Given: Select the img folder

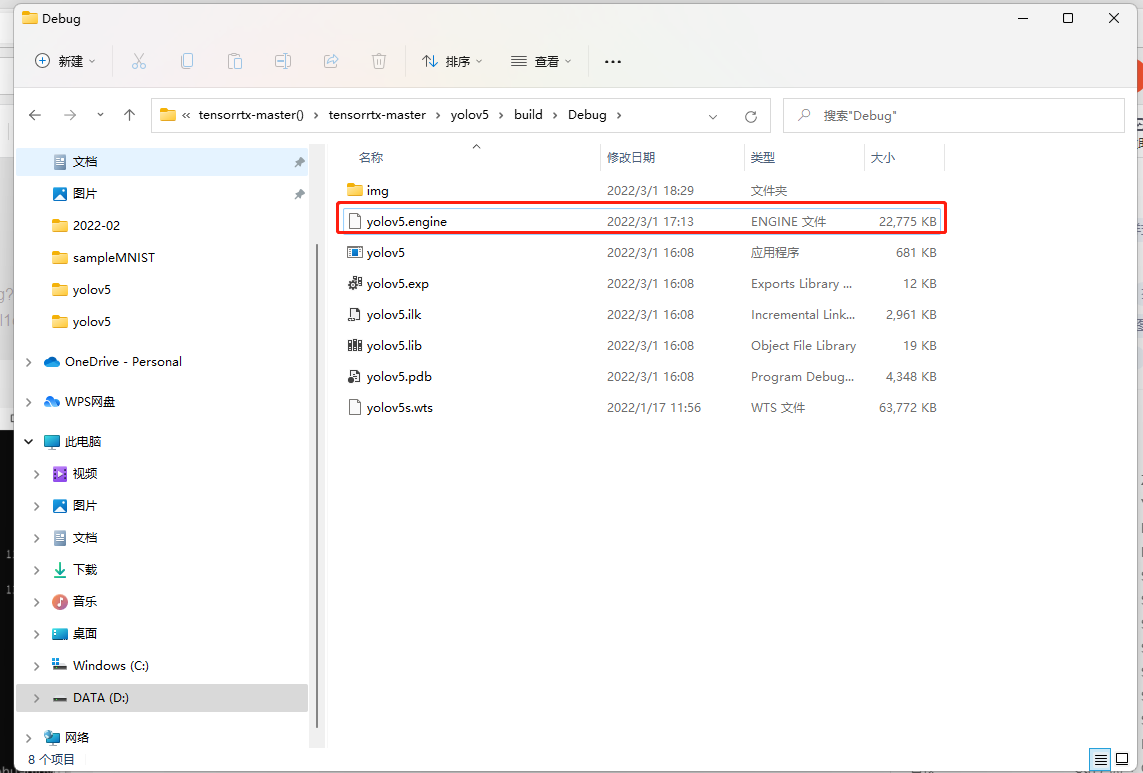Looking at the screenshot, I should [641, 190].
